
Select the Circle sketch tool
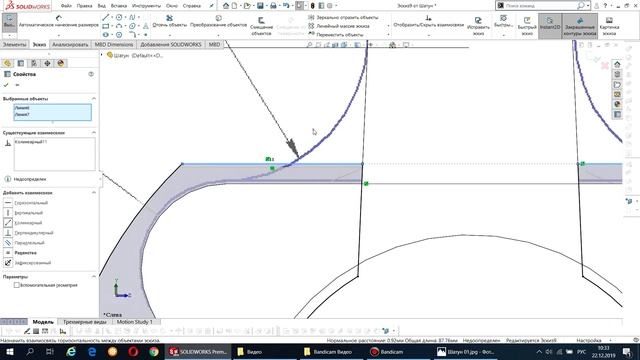[119, 17]
